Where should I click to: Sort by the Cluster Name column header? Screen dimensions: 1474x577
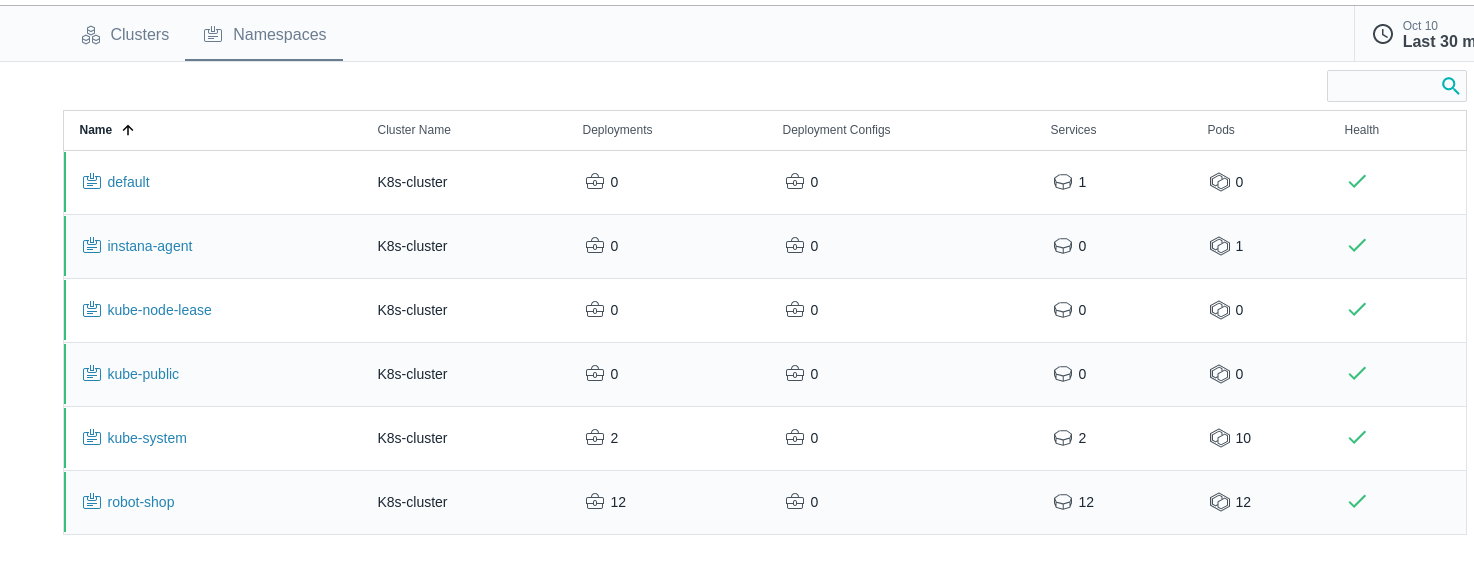point(414,130)
